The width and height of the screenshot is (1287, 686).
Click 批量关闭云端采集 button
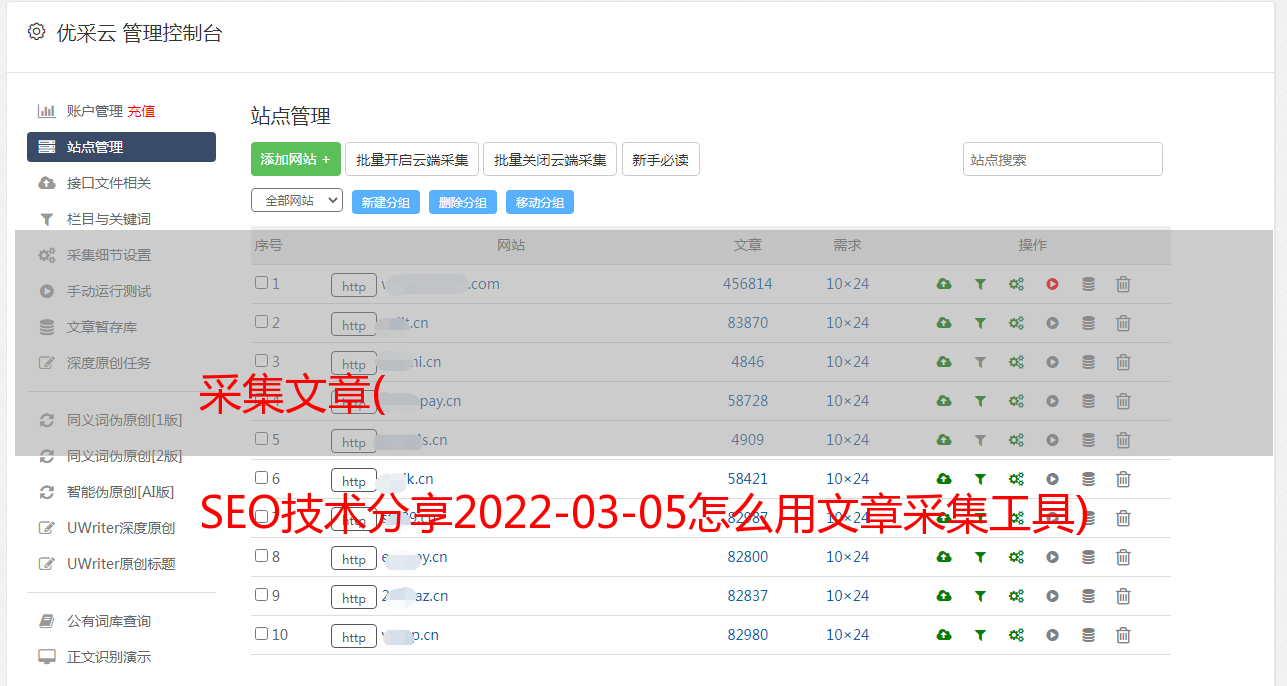[550, 159]
